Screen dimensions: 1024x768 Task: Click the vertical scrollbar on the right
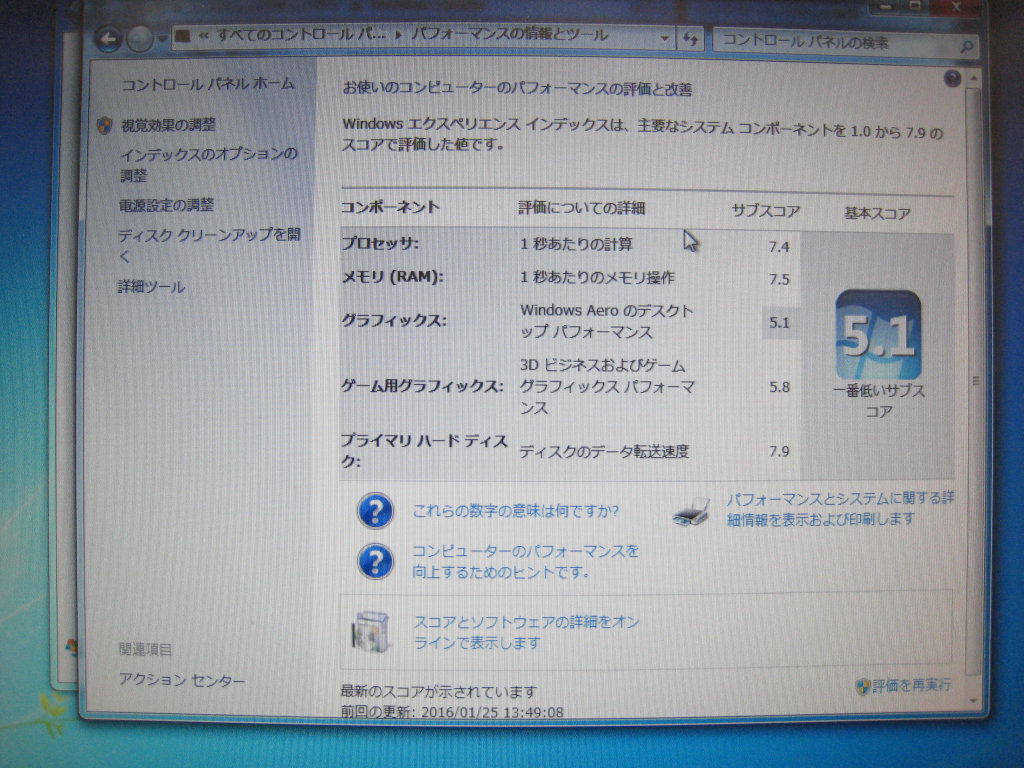pyautogui.click(x=975, y=380)
